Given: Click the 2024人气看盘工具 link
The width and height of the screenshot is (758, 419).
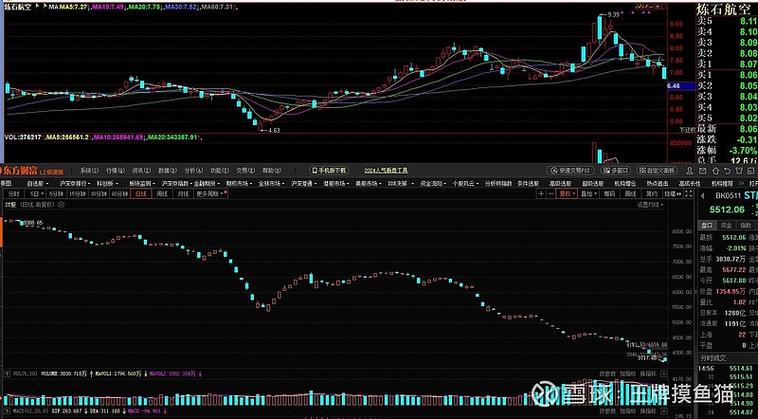Looking at the screenshot, I should tap(386, 171).
